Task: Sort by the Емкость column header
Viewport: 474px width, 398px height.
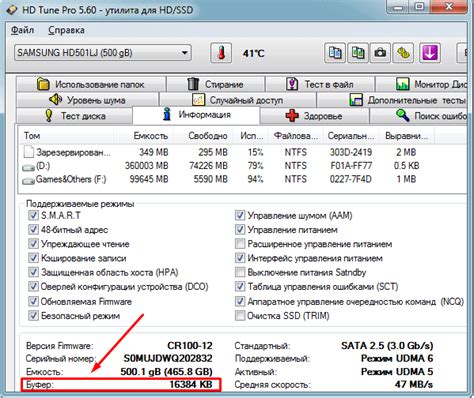Action: pyautogui.click(x=144, y=136)
